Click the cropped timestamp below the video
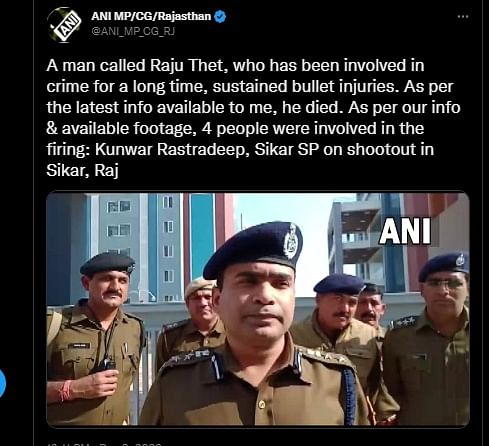 (104, 444)
